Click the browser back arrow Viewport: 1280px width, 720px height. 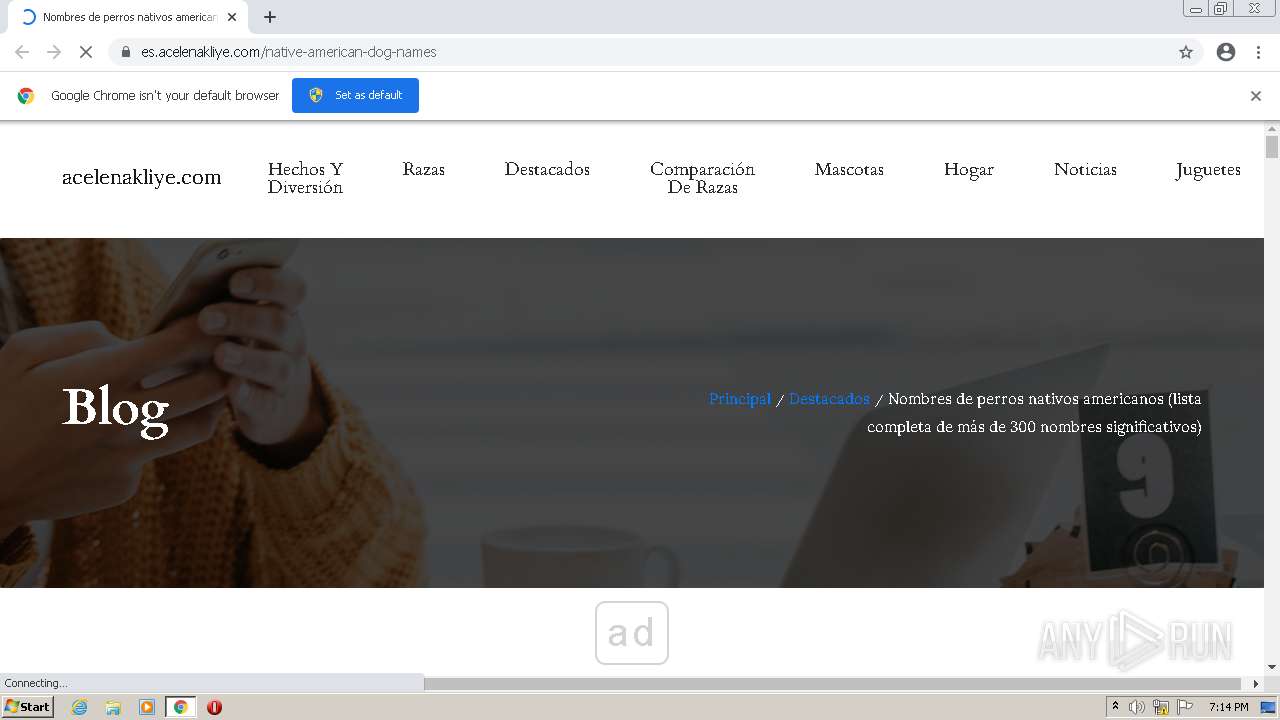pos(22,52)
